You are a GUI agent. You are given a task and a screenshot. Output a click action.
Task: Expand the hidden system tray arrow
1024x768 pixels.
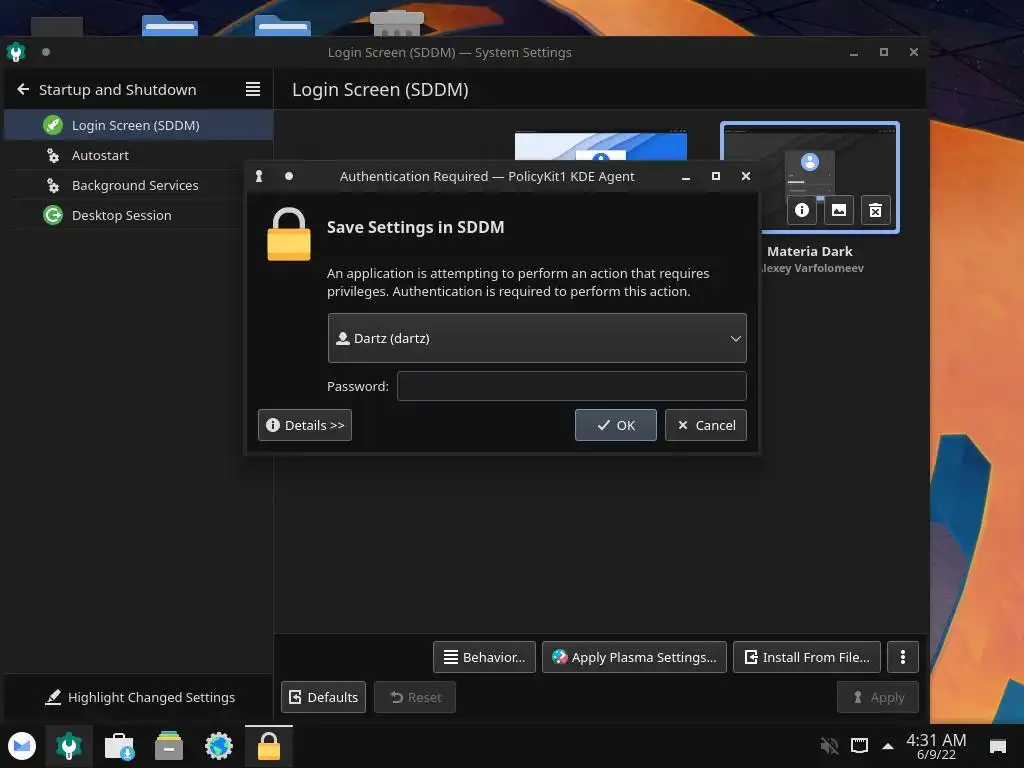(888, 746)
